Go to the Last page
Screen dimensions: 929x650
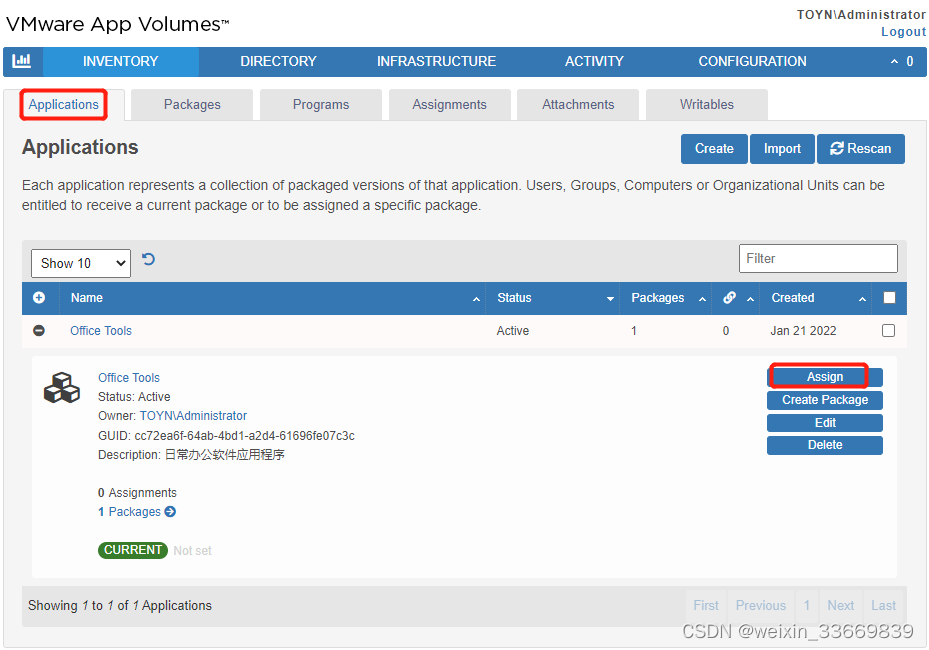click(x=883, y=606)
